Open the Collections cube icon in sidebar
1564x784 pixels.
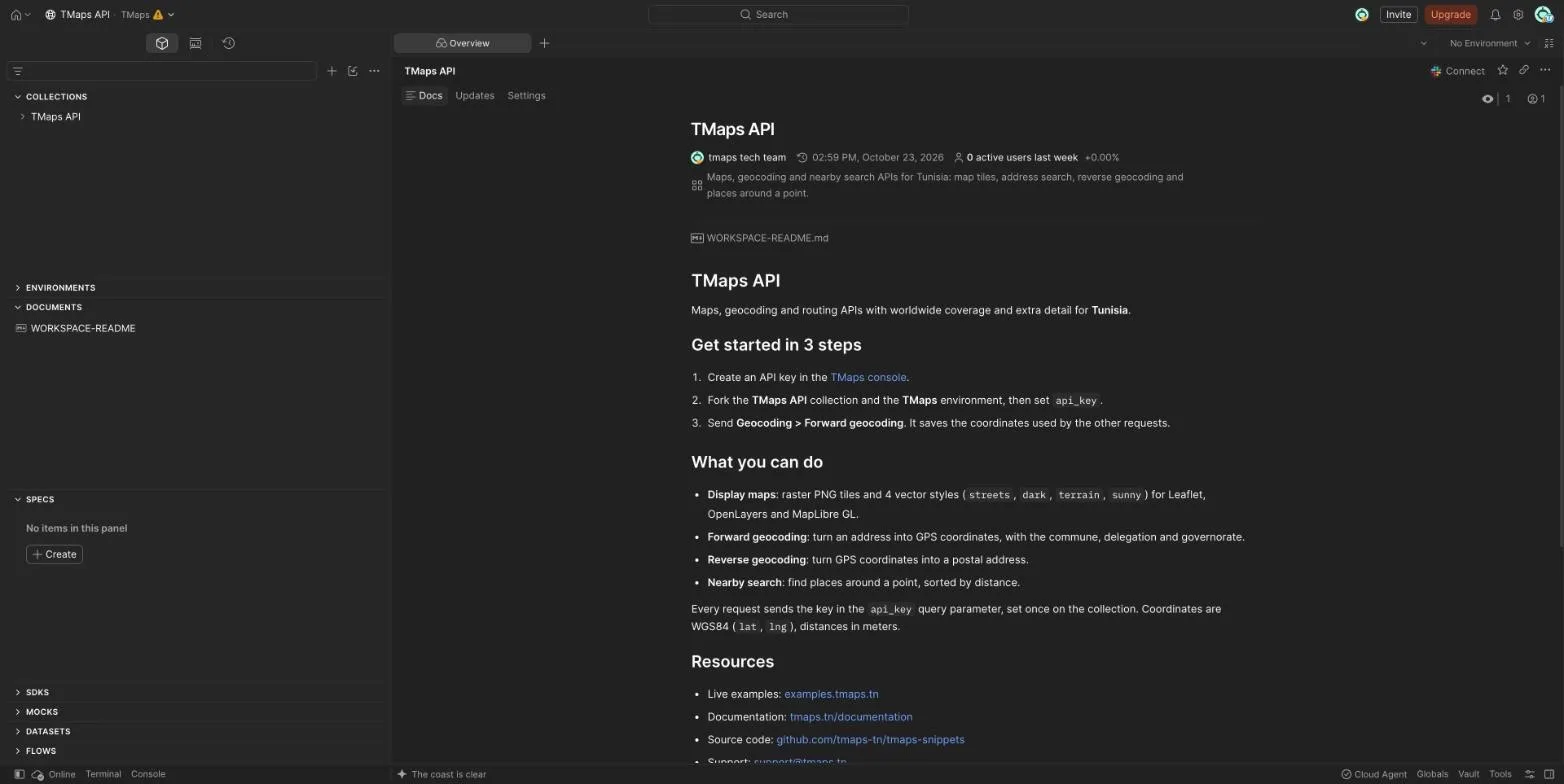[x=161, y=43]
